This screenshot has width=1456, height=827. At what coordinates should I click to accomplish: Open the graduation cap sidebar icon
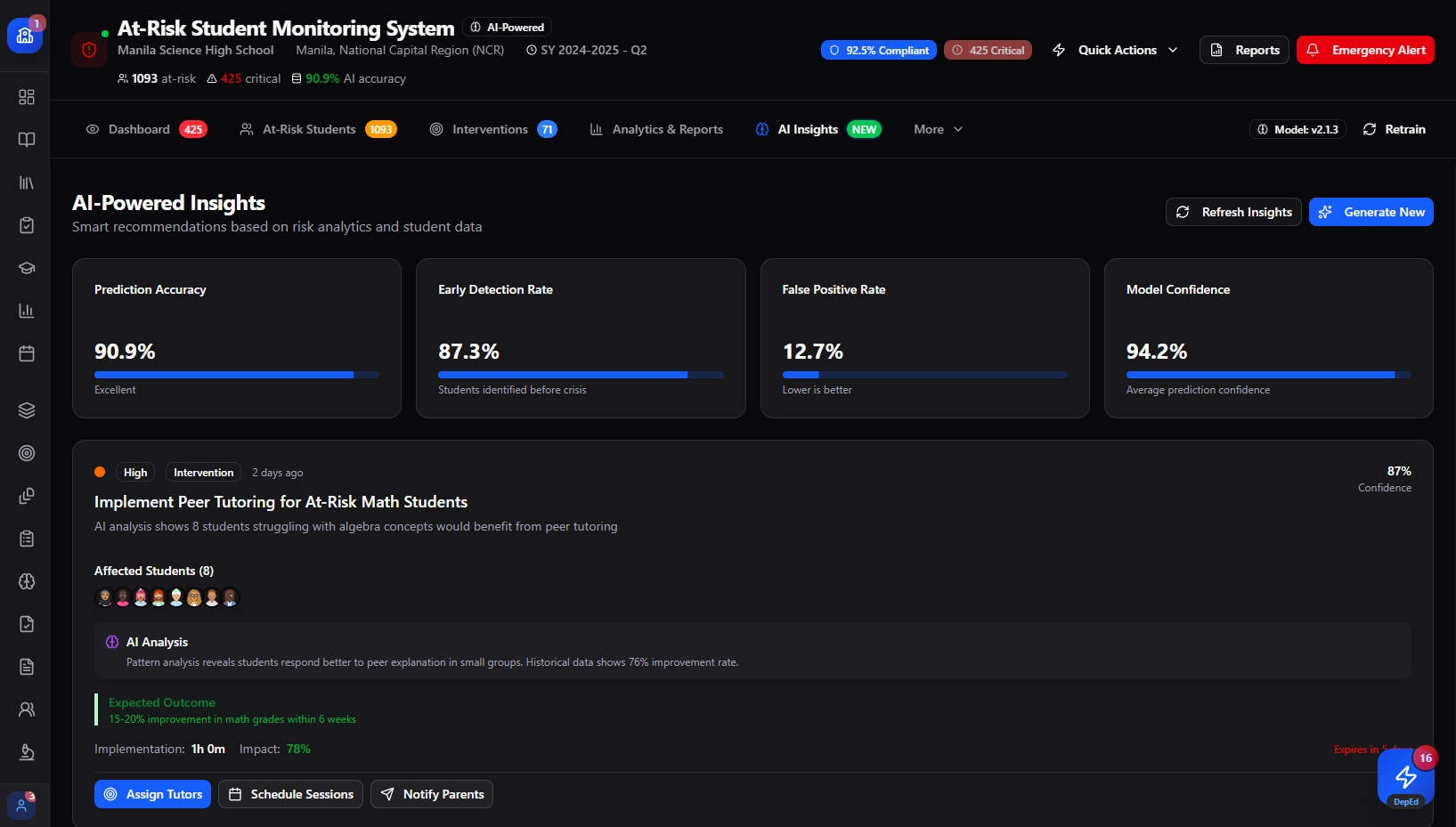coord(27,268)
